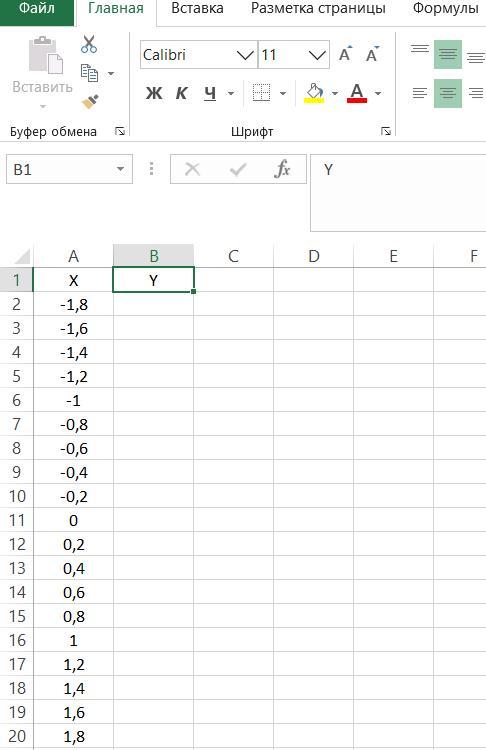Toggle italic К formatting
The image size is (486, 750).
(181, 93)
